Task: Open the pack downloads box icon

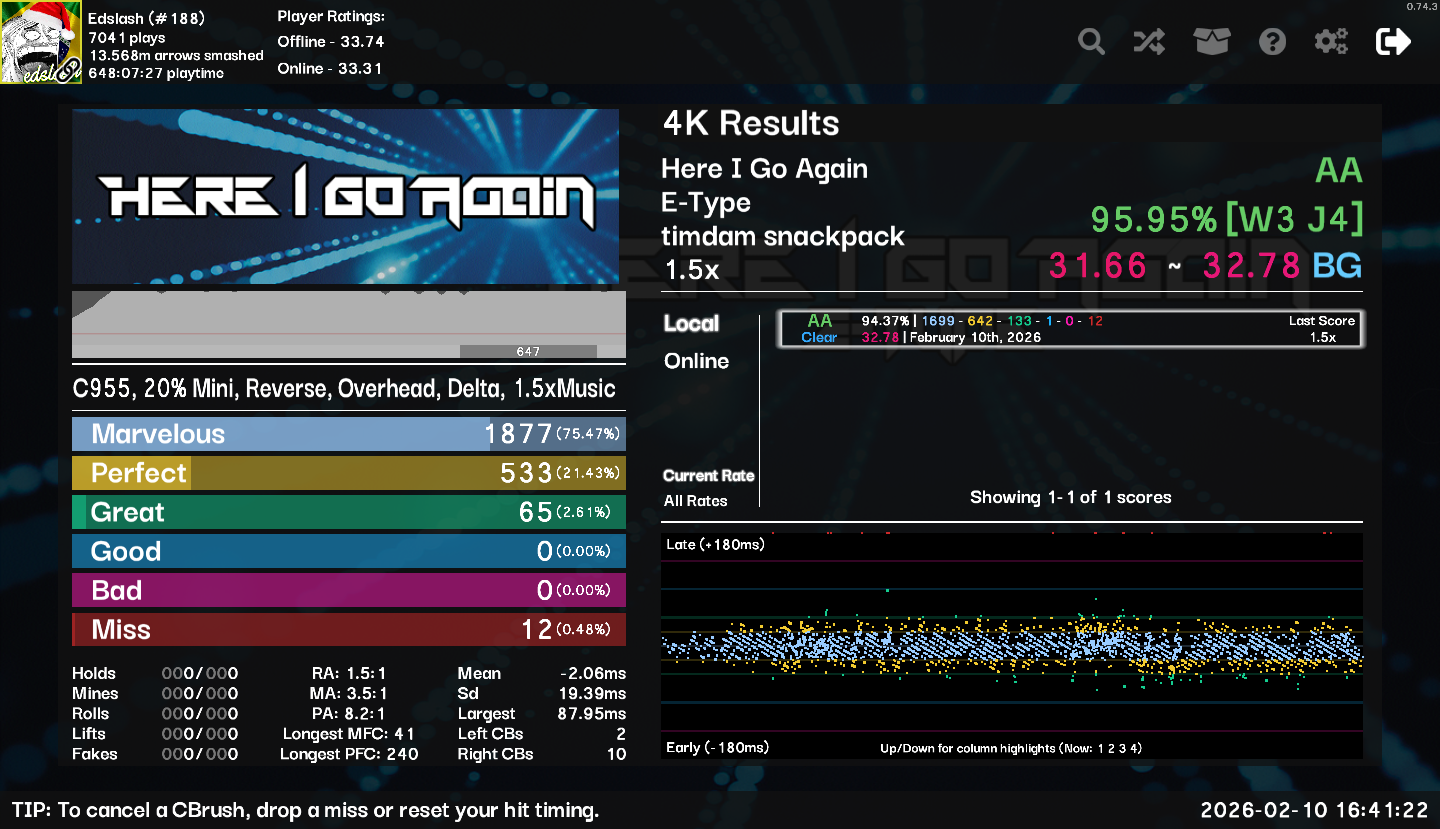Action: click(x=1211, y=42)
